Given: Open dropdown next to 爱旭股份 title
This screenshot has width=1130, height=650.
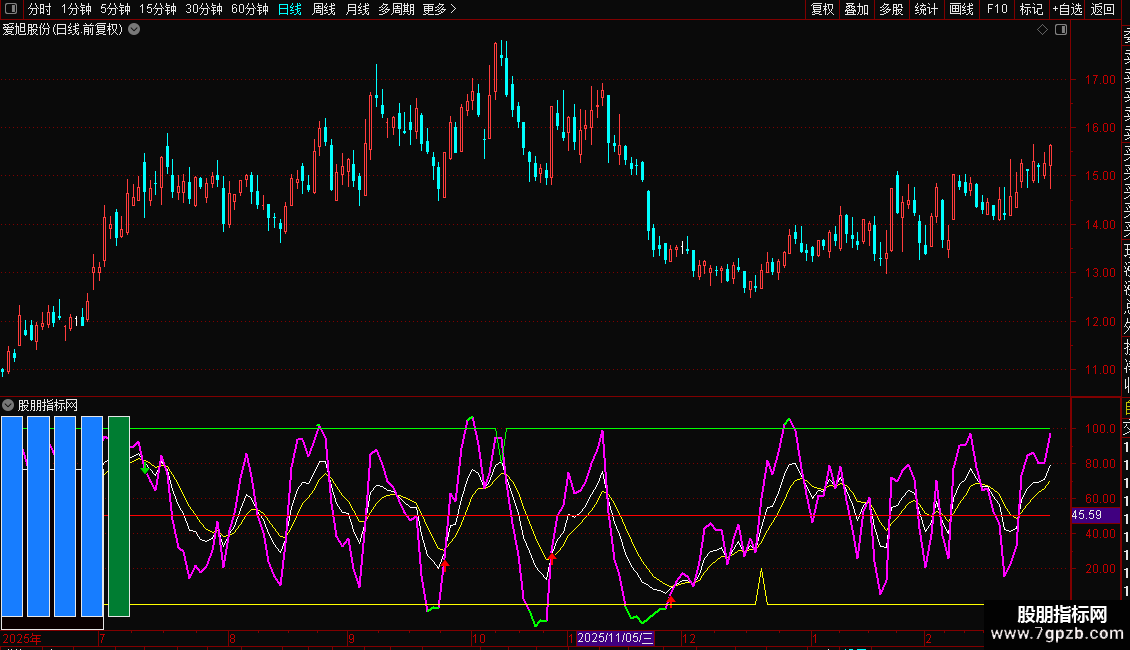Looking at the screenshot, I should tap(134, 29).
